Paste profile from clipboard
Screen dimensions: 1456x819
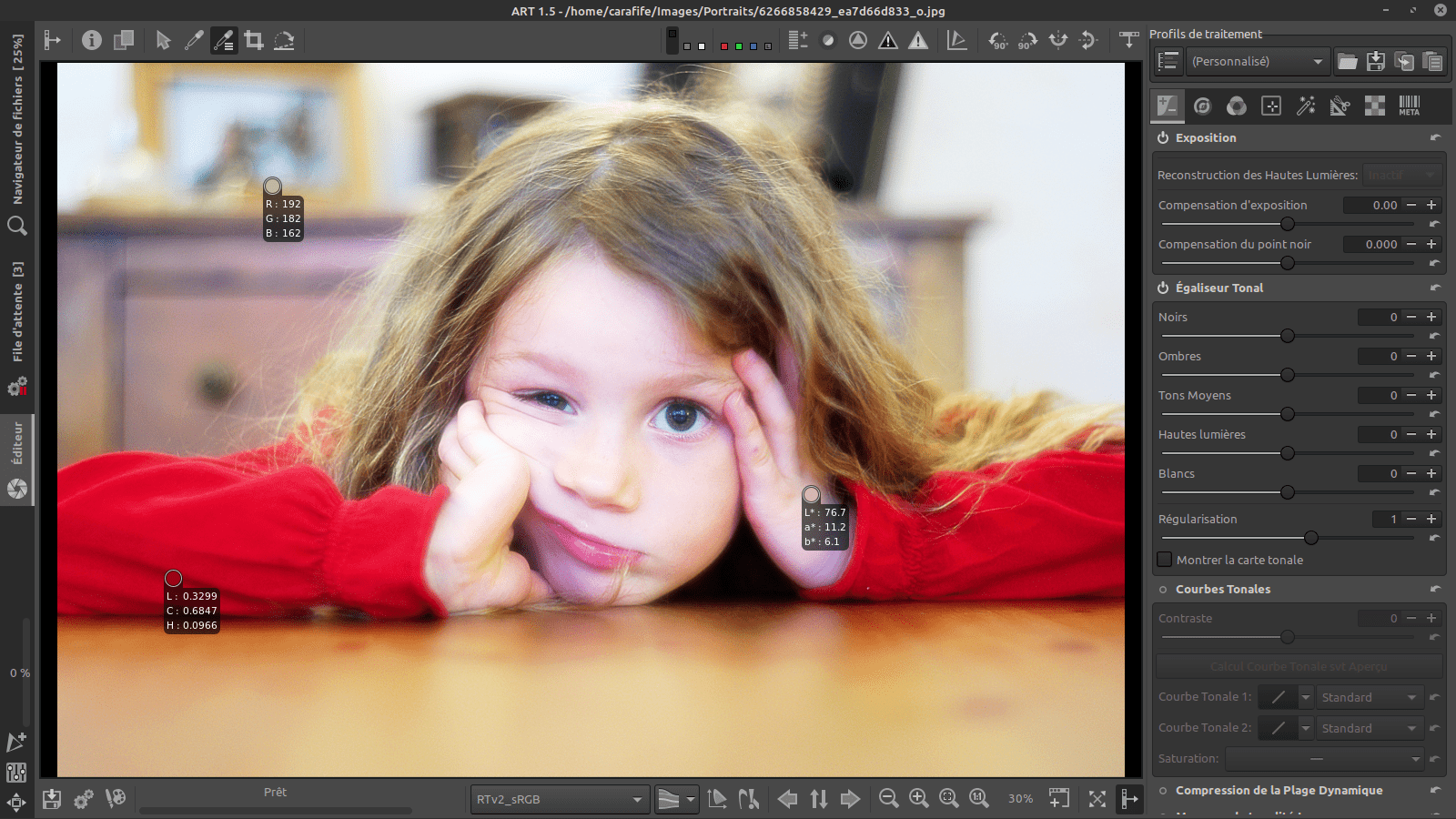click(1432, 61)
